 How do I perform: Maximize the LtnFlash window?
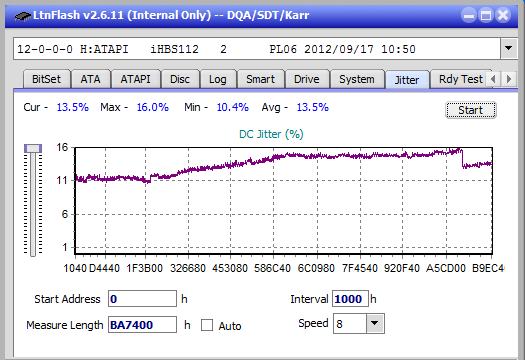click(x=486, y=15)
